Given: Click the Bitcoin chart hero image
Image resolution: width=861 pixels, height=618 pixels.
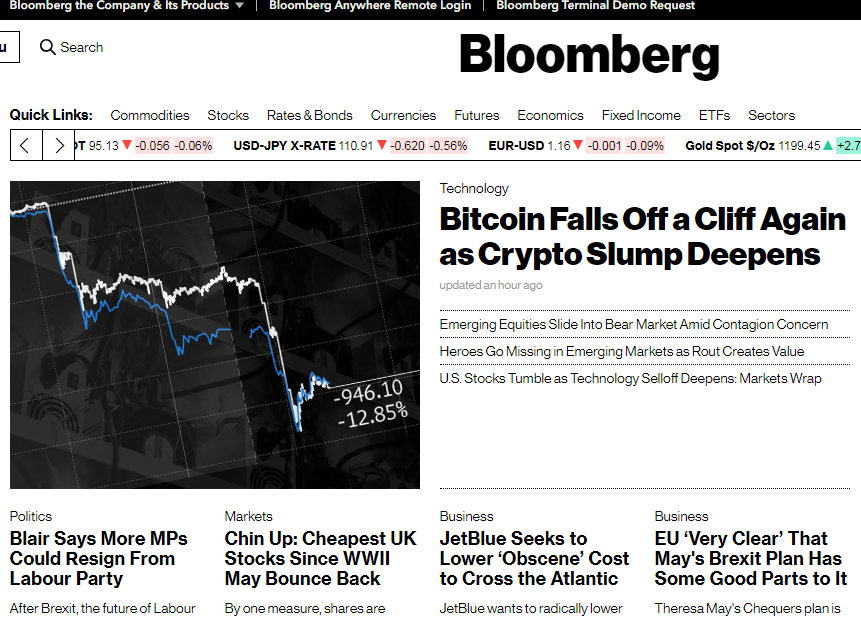Looking at the screenshot, I should pyautogui.click(x=214, y=334).
